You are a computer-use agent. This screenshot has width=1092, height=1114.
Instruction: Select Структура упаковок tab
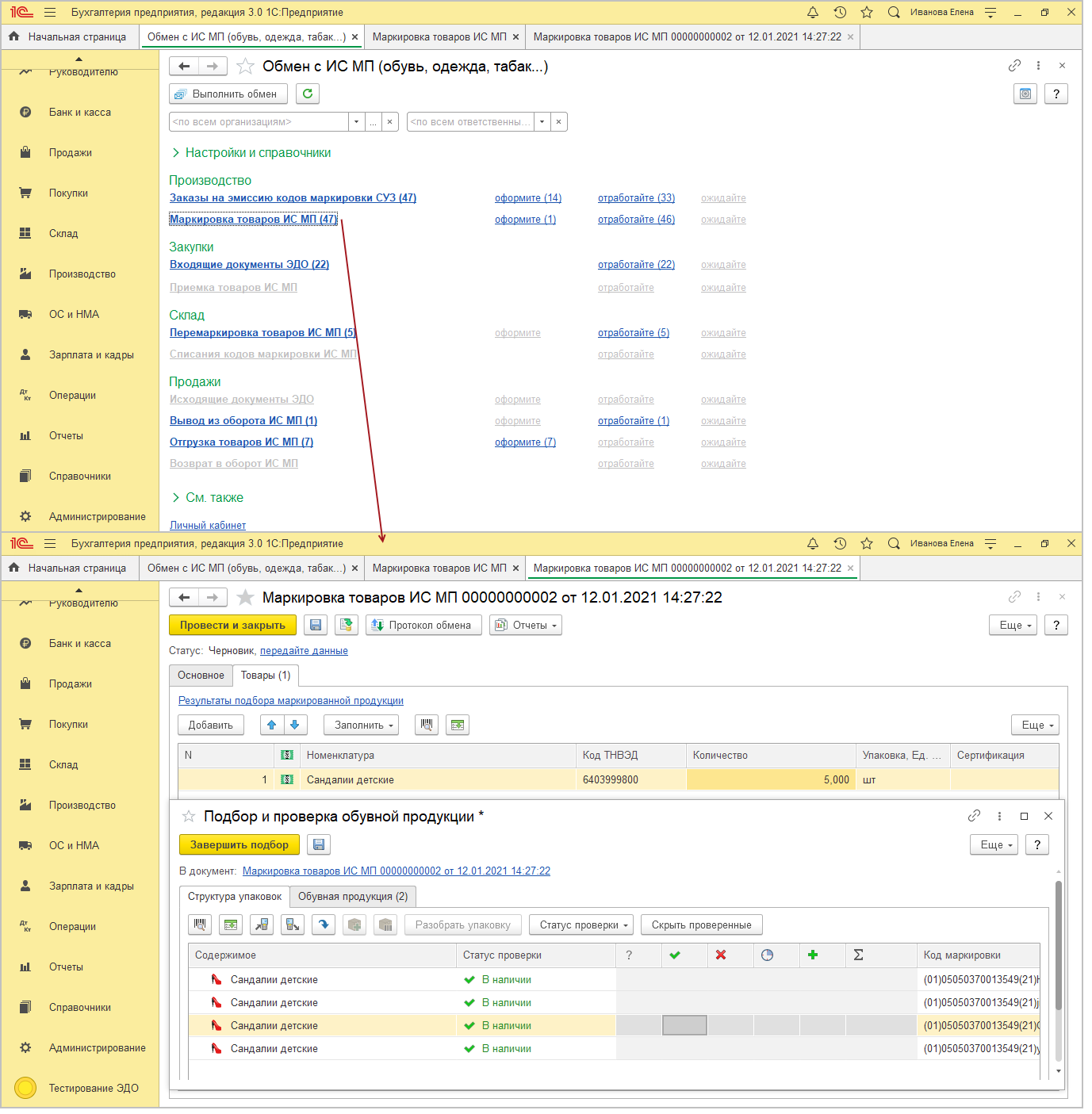pyautogui.click(x=235, y=896)
